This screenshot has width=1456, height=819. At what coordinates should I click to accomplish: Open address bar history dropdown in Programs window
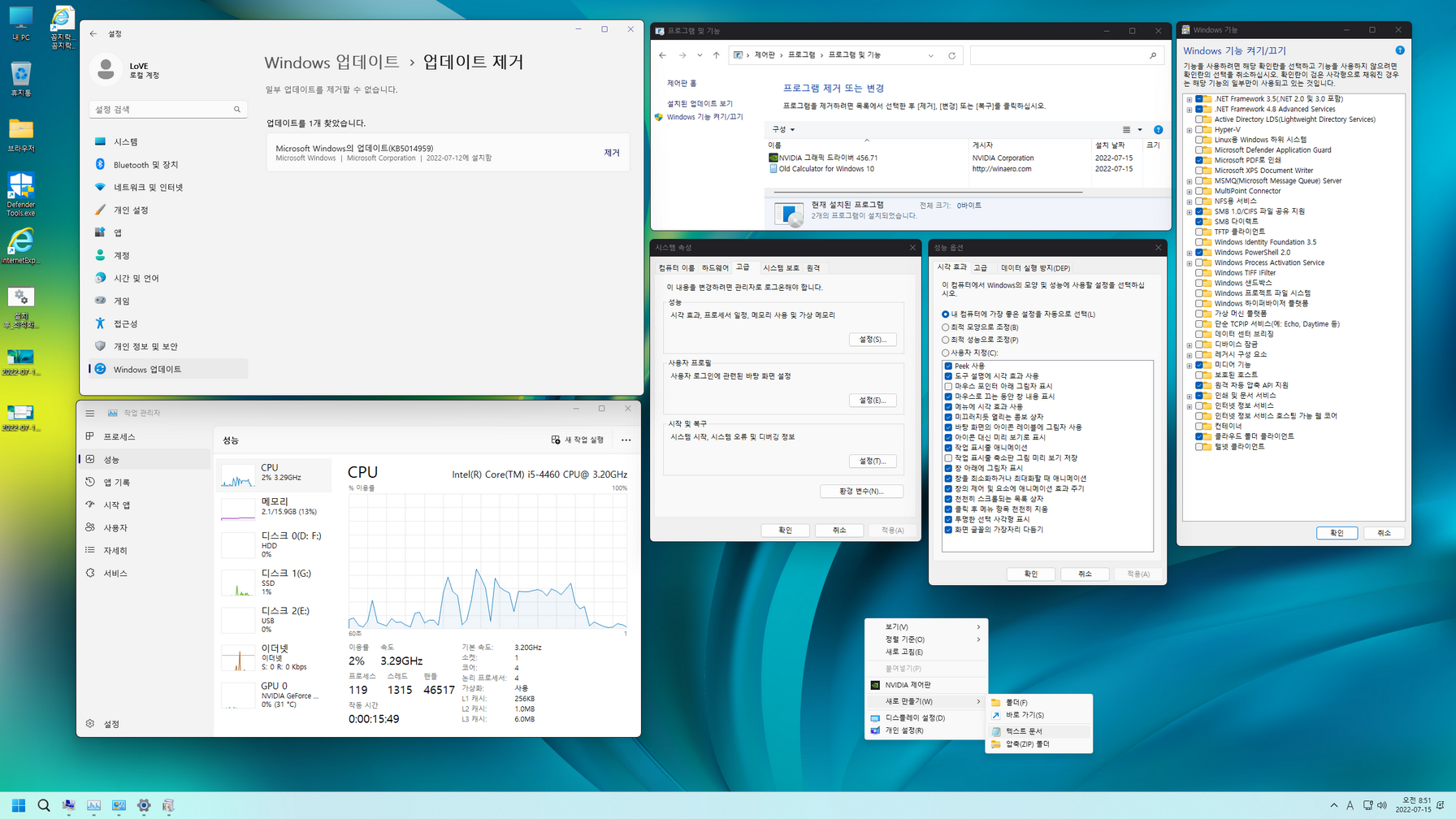pyautogui.click(x=930, y=55)
